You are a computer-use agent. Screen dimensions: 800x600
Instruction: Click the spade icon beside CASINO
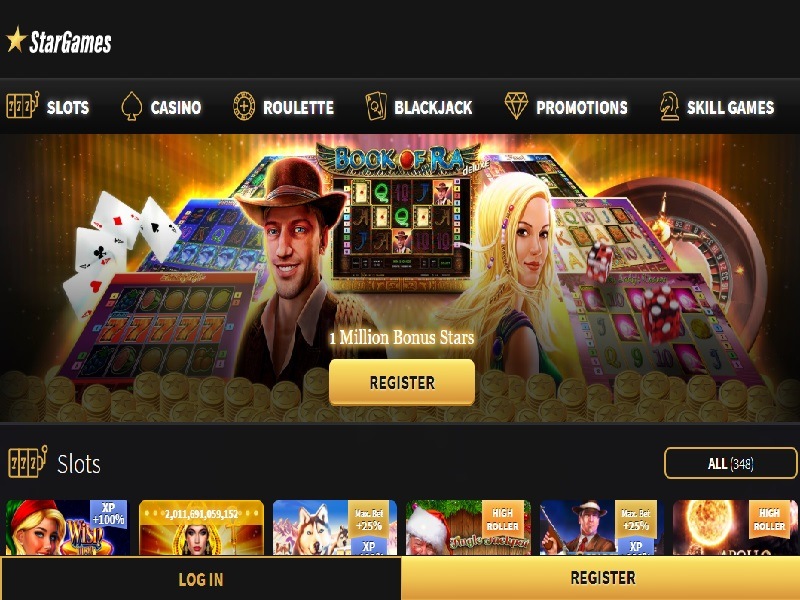pos(132,106)
